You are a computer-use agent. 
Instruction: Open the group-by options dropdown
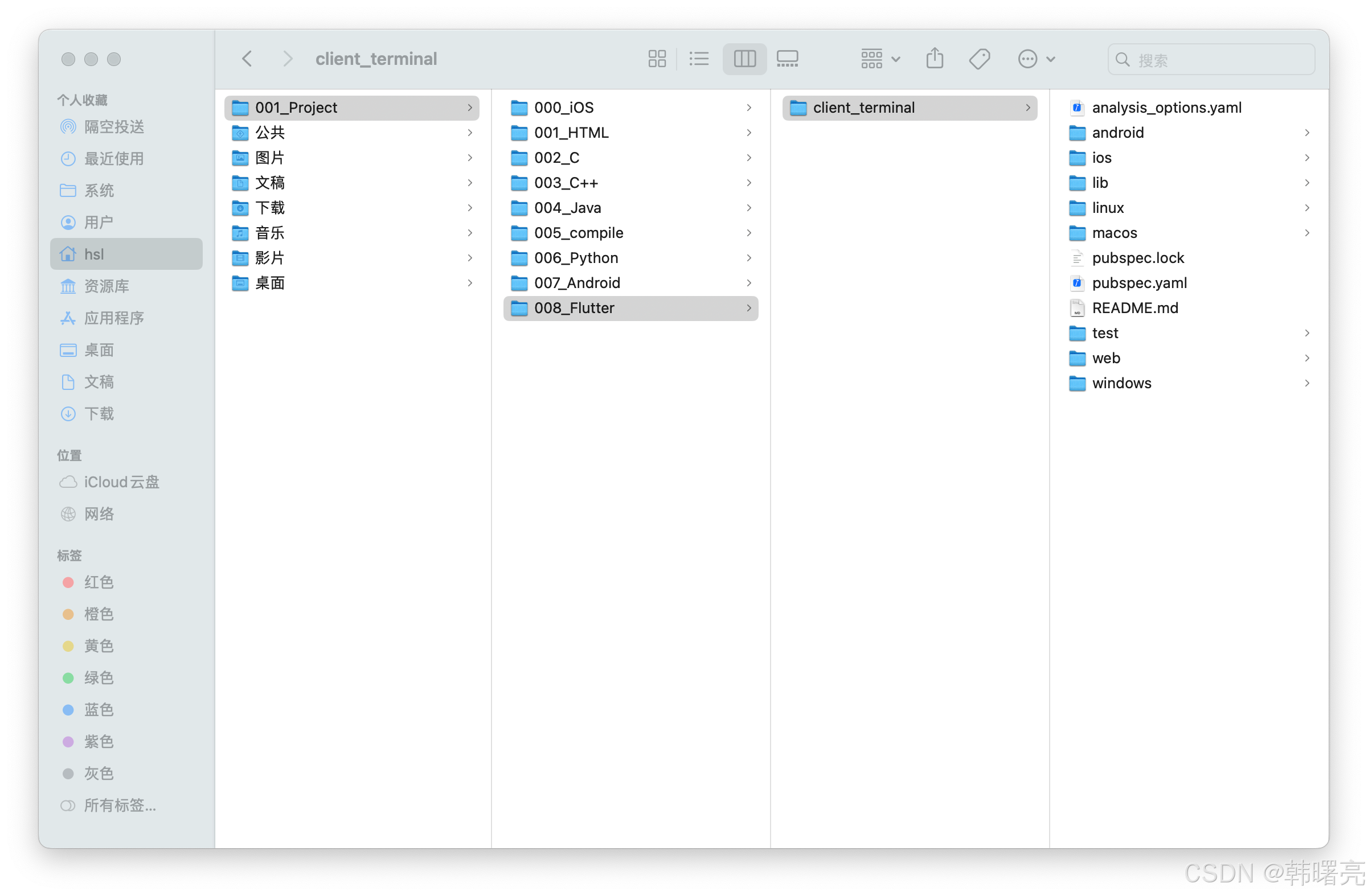(880, 59)
